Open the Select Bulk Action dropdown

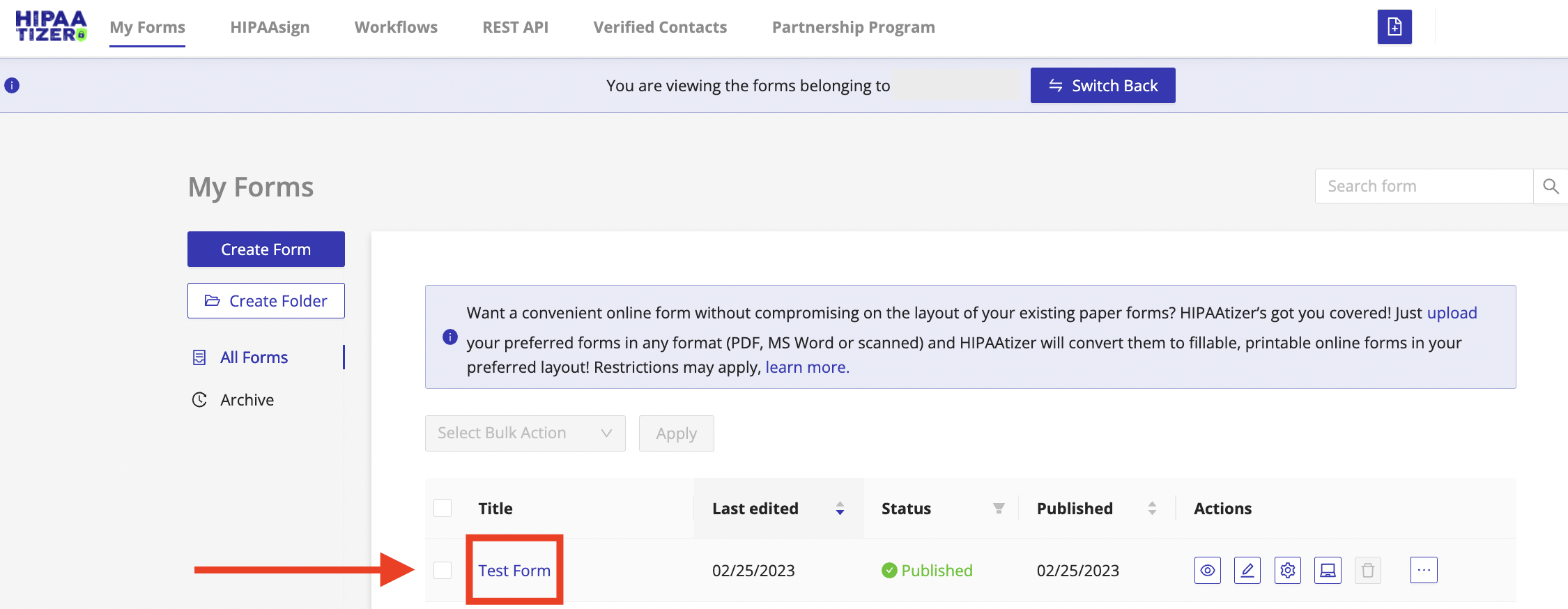(525, 433)
